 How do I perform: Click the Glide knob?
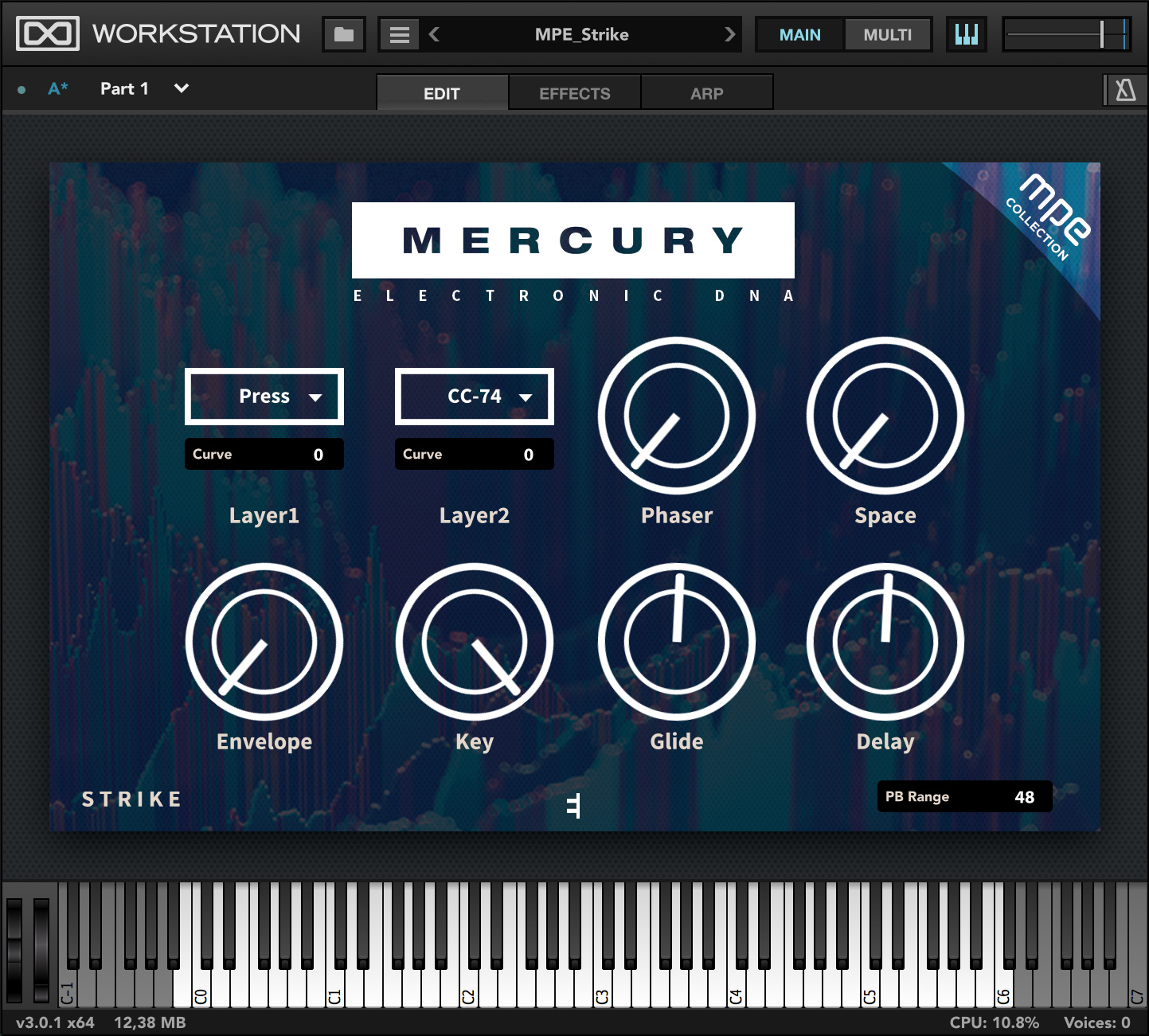click(x=677, y=642)
